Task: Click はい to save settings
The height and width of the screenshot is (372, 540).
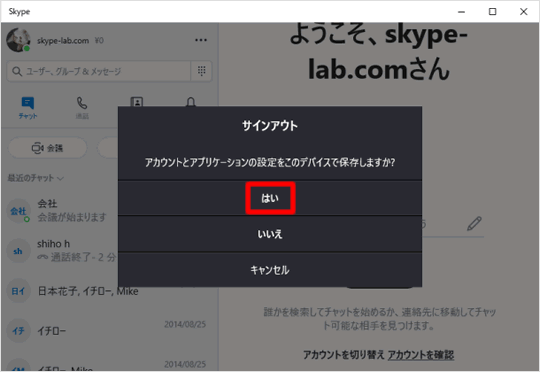Action: point(270,198)
